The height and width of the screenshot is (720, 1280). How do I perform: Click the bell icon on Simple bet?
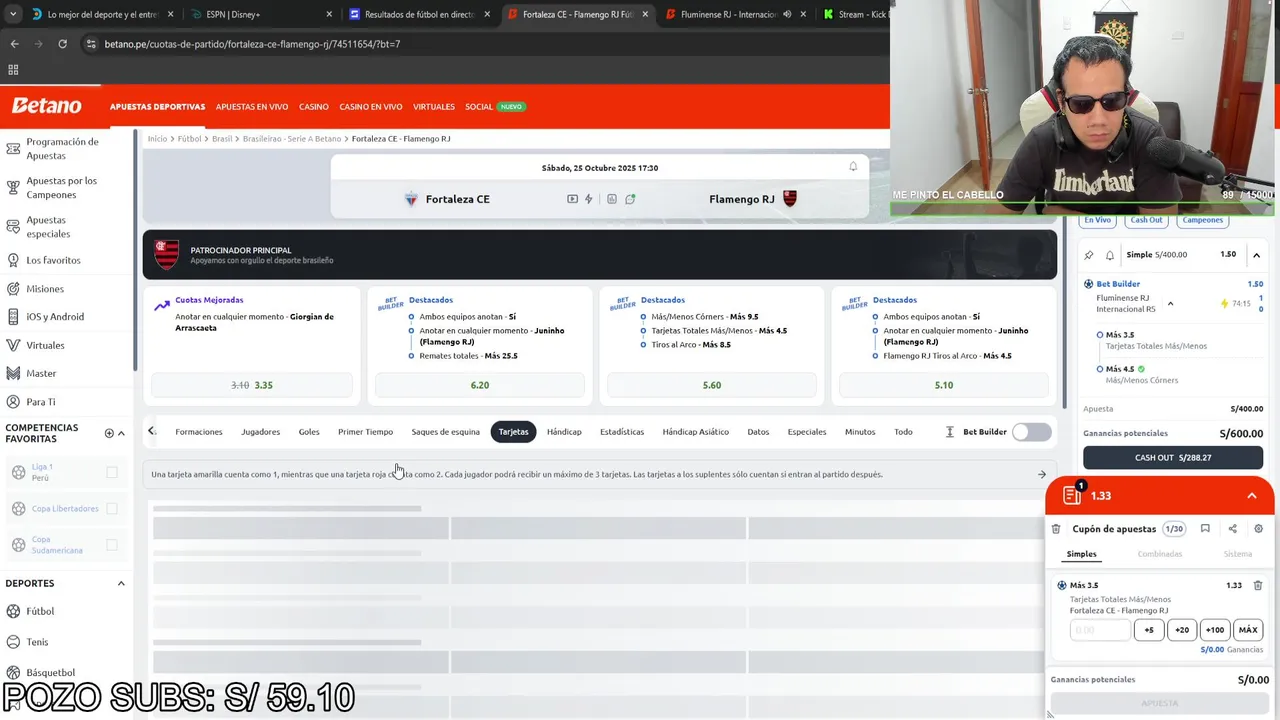(1109, 255)
